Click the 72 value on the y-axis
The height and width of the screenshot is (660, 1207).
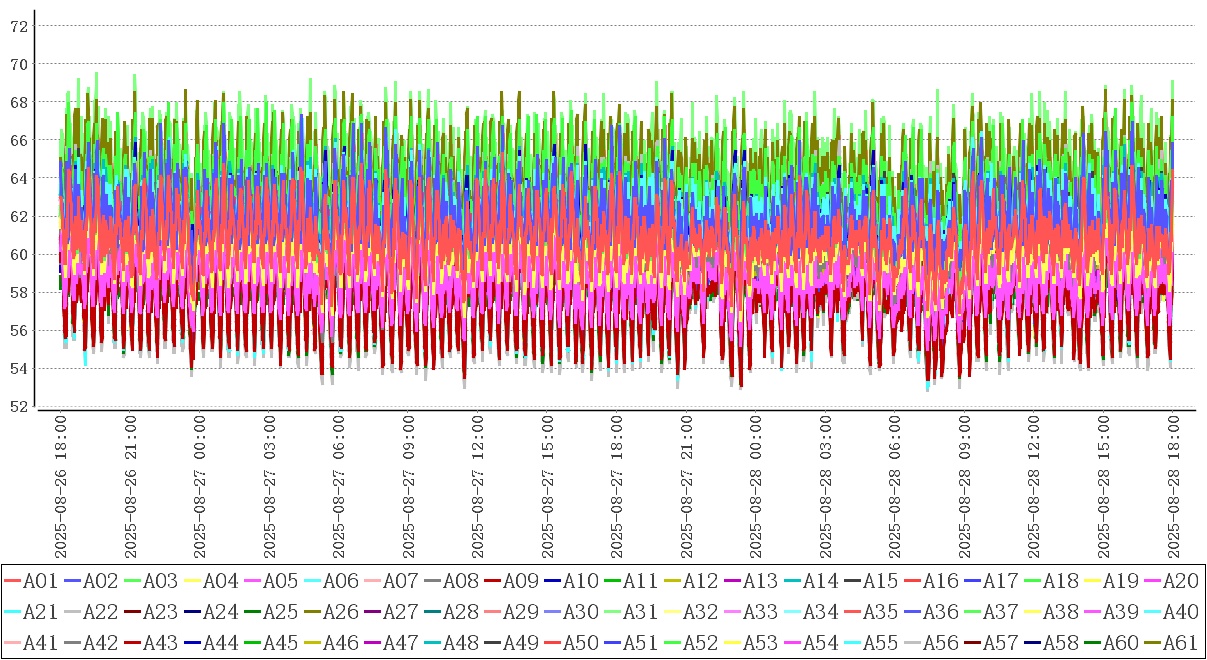(x=19, y=26)
